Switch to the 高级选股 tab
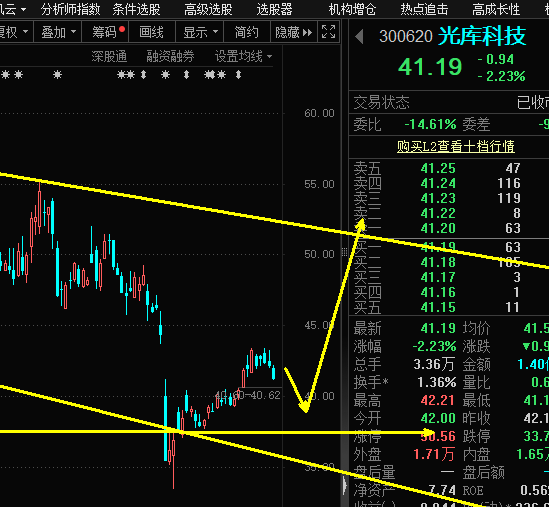This screenshot has width=549, height=507. point(208,9)
